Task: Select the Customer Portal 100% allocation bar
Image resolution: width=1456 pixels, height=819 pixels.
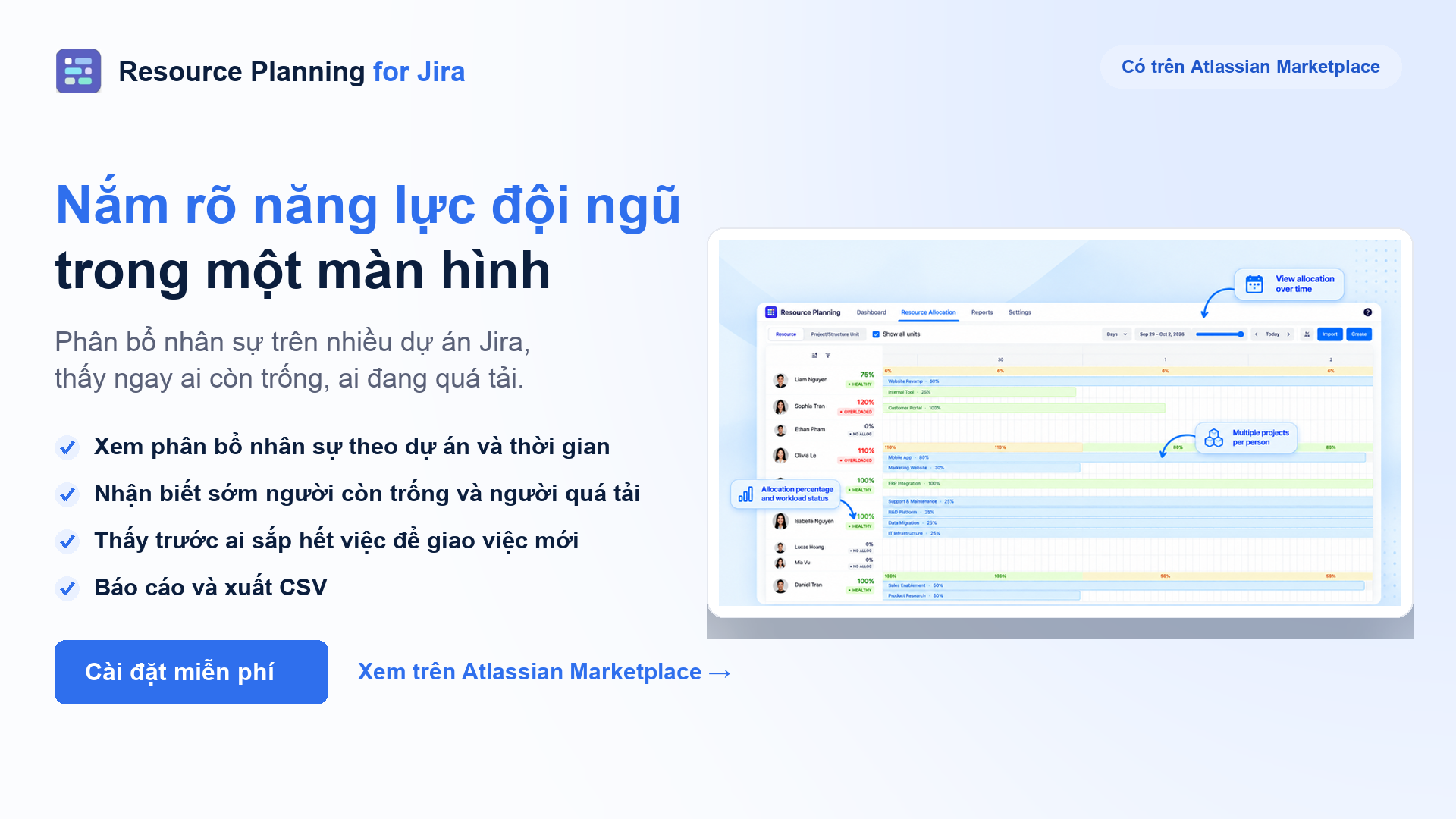Action: [1025, 408]
